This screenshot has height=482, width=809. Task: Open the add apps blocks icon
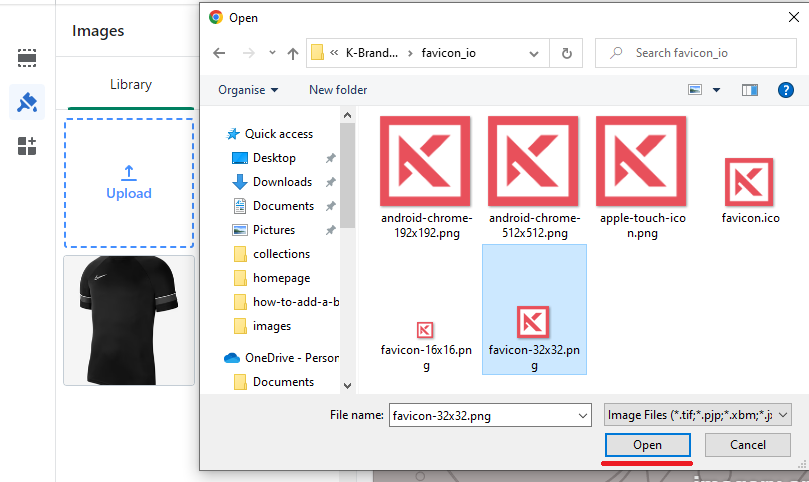coord(27,146)
